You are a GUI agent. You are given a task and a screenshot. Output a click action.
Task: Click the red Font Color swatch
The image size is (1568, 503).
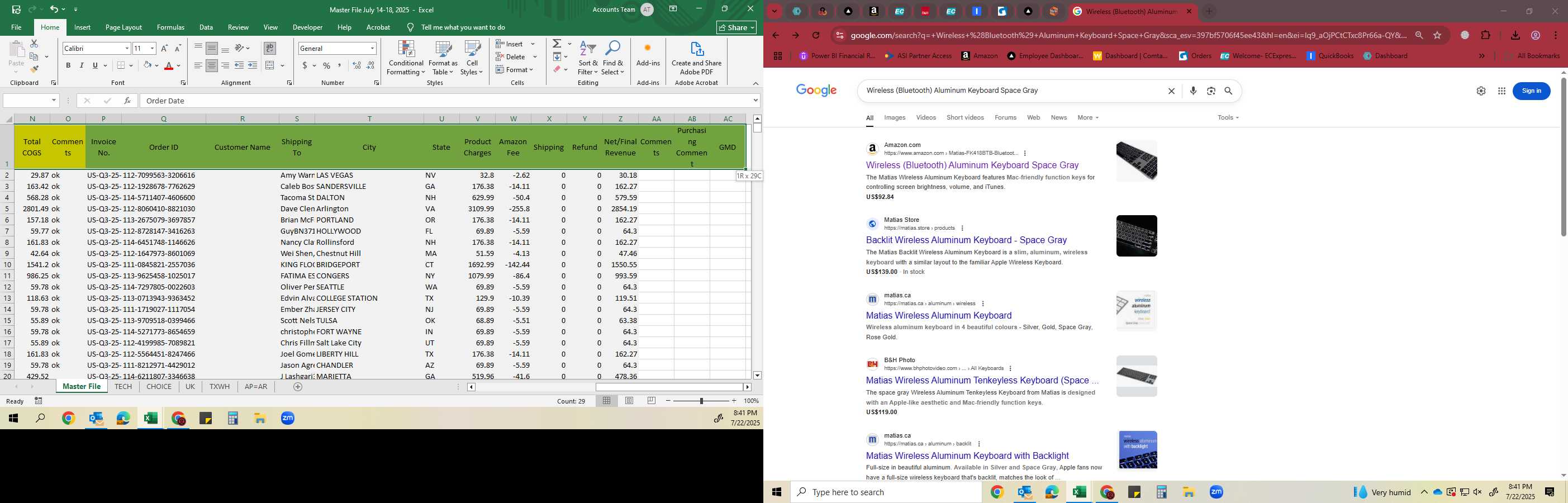click(x=169, y=66)
